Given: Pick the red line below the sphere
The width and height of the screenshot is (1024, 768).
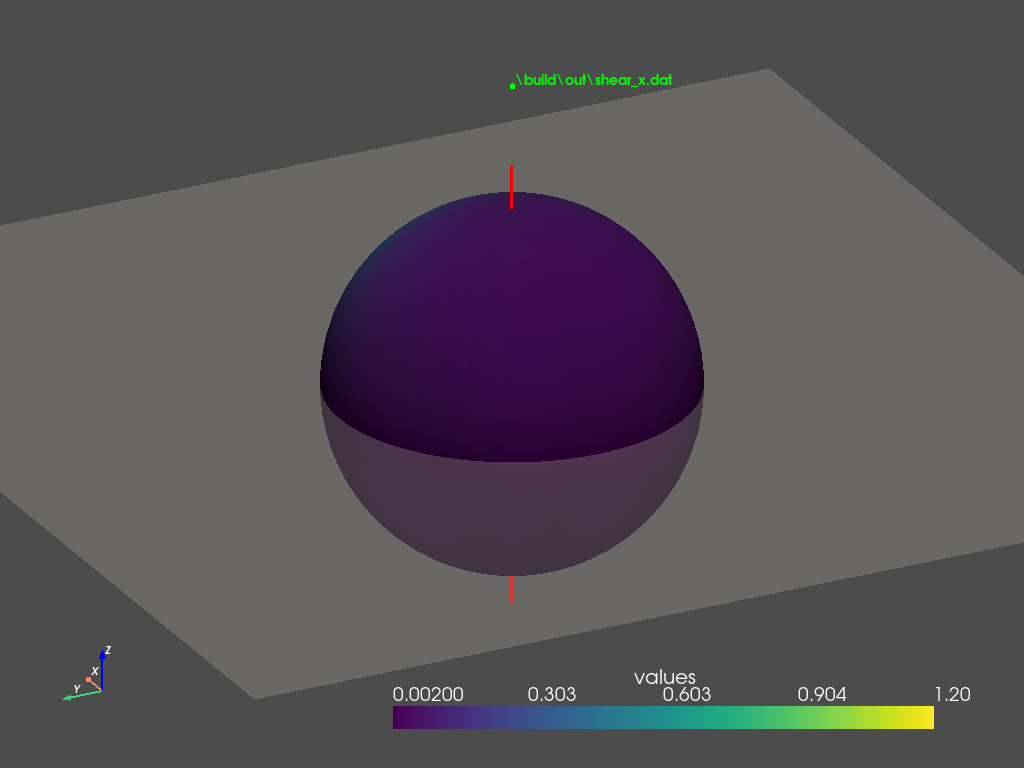Looking at the screenshot, I should pos(511,589).
